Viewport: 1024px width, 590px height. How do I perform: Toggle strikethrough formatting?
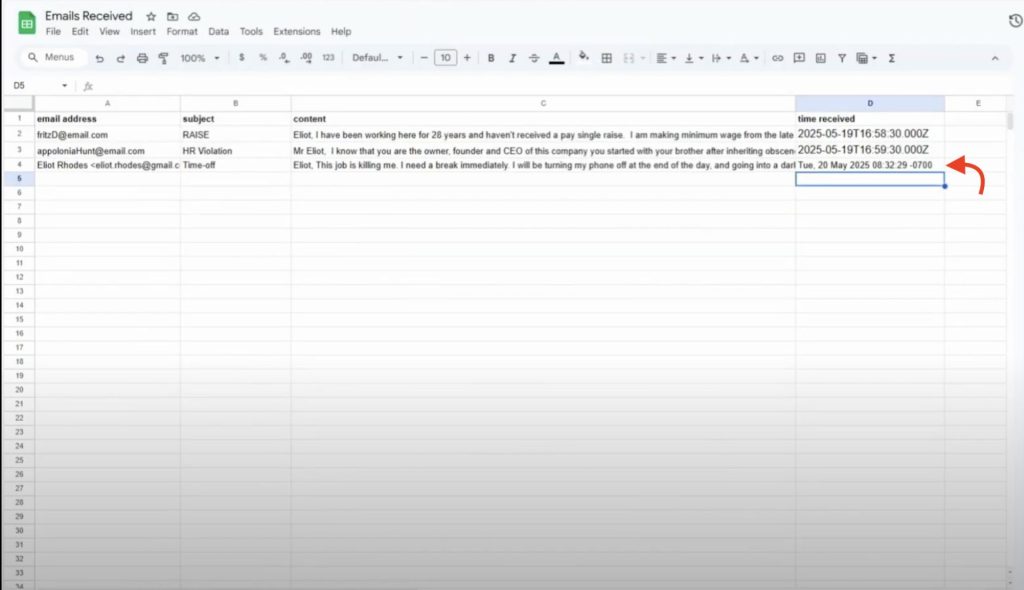coord(534,57)
